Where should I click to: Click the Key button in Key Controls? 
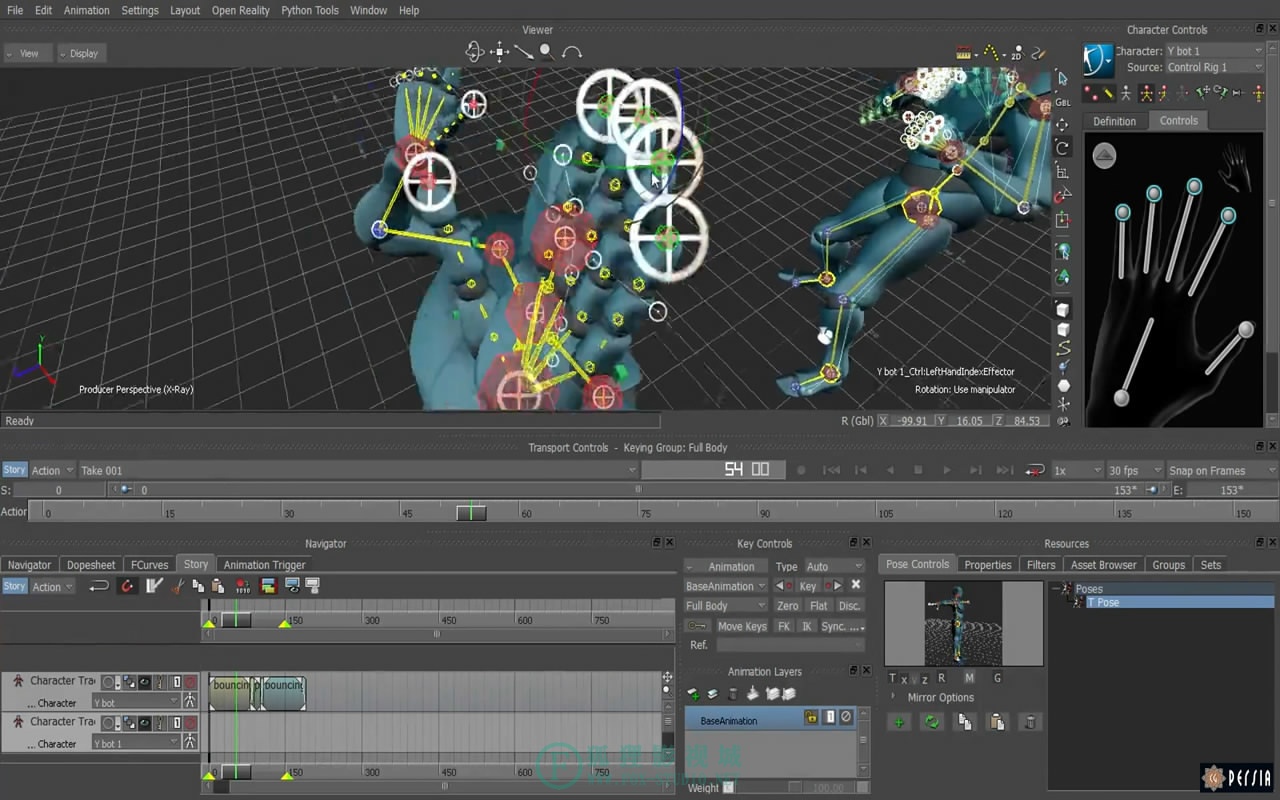pyautogui.click(x=808, y=586)
